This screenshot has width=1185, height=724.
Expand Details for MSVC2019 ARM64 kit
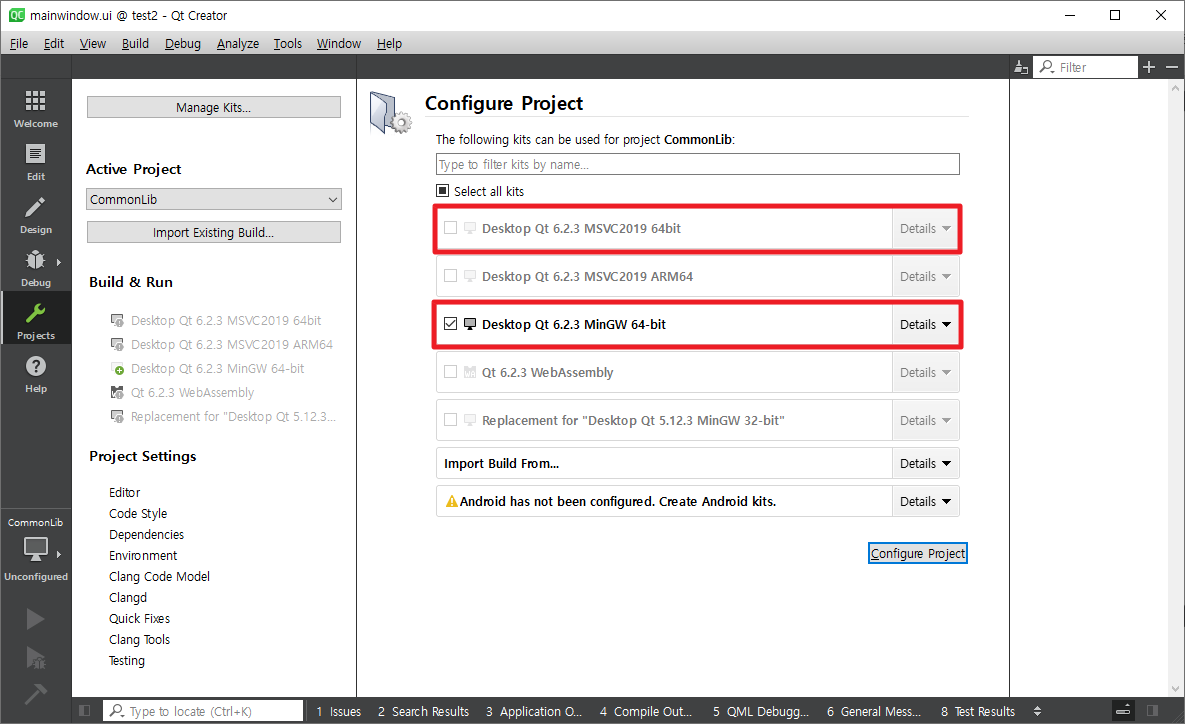coord(925,277)
